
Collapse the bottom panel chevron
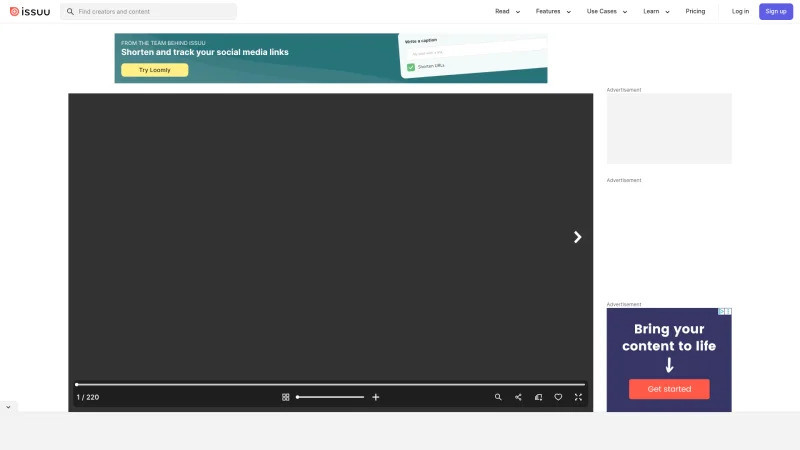click(x=8, y=407)
